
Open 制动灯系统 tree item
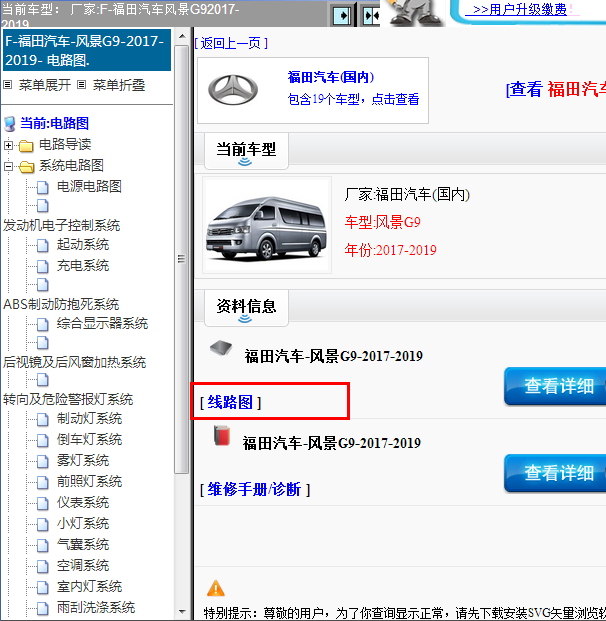[x=89, y=419]
